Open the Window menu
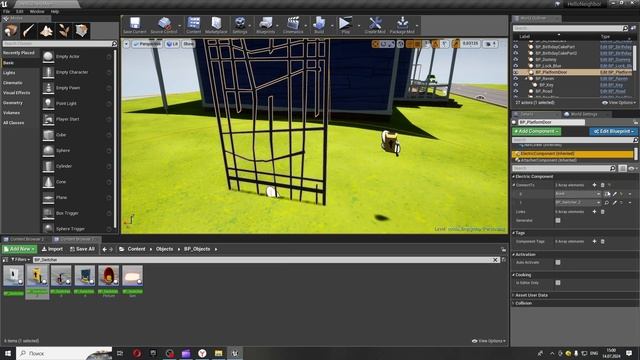The width and height of the screenshot is (640, 360). click(37, 11)
